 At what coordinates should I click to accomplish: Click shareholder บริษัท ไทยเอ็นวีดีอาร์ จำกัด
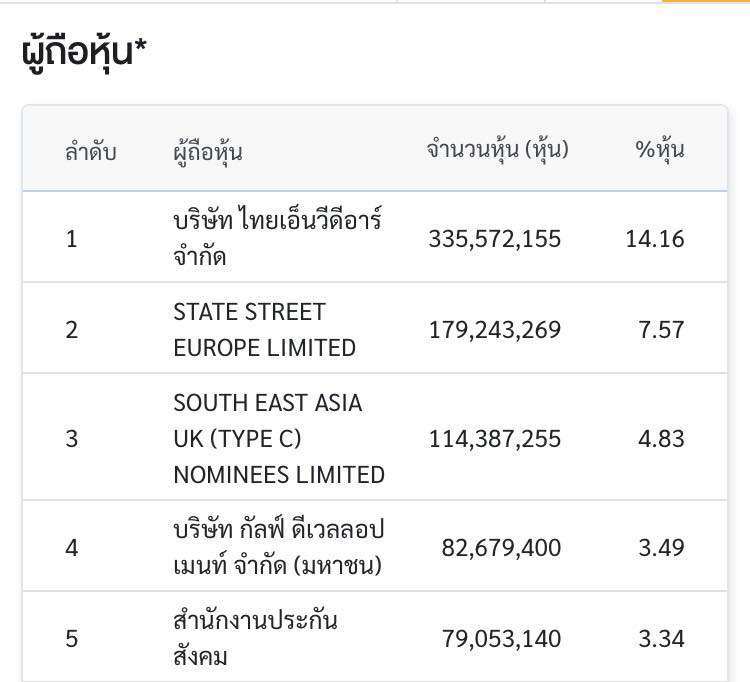(277, 238)
